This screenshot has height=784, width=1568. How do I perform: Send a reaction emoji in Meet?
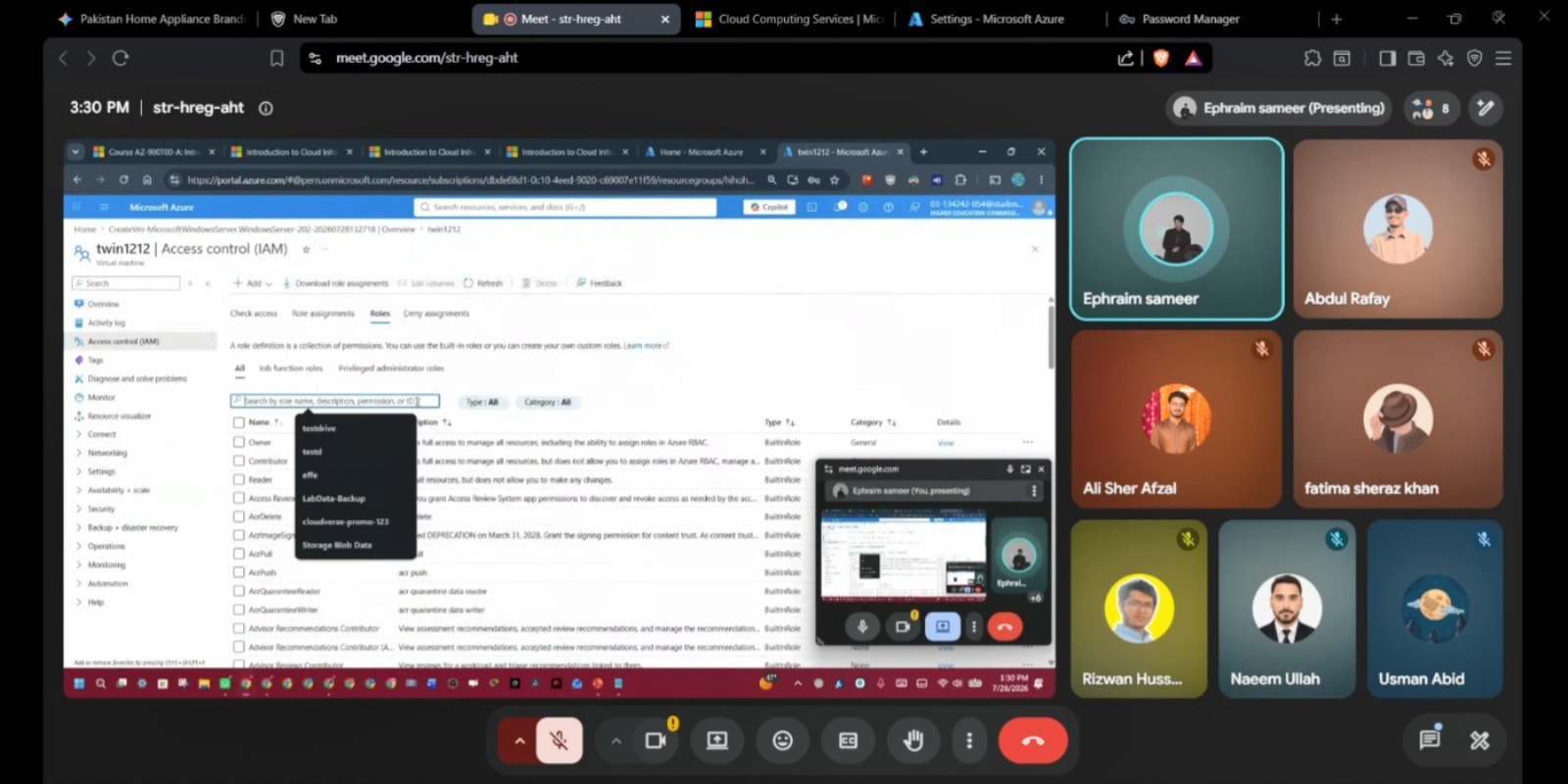click(x=782, y=740)
